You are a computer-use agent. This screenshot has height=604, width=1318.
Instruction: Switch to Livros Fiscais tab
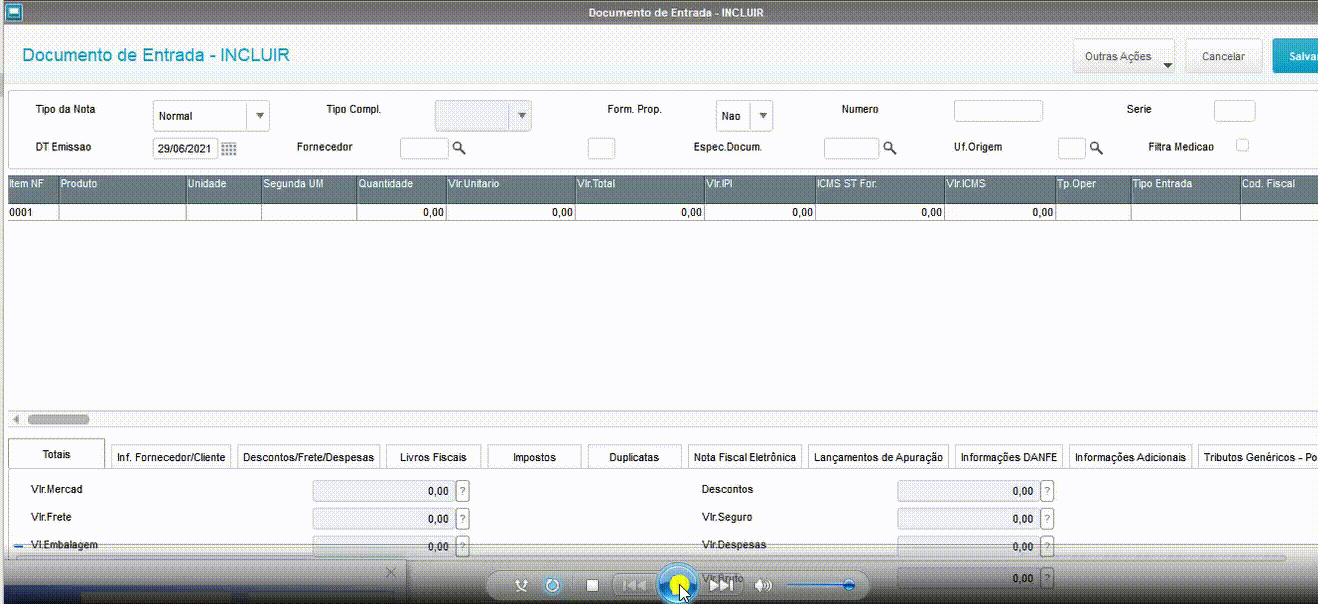433,457
